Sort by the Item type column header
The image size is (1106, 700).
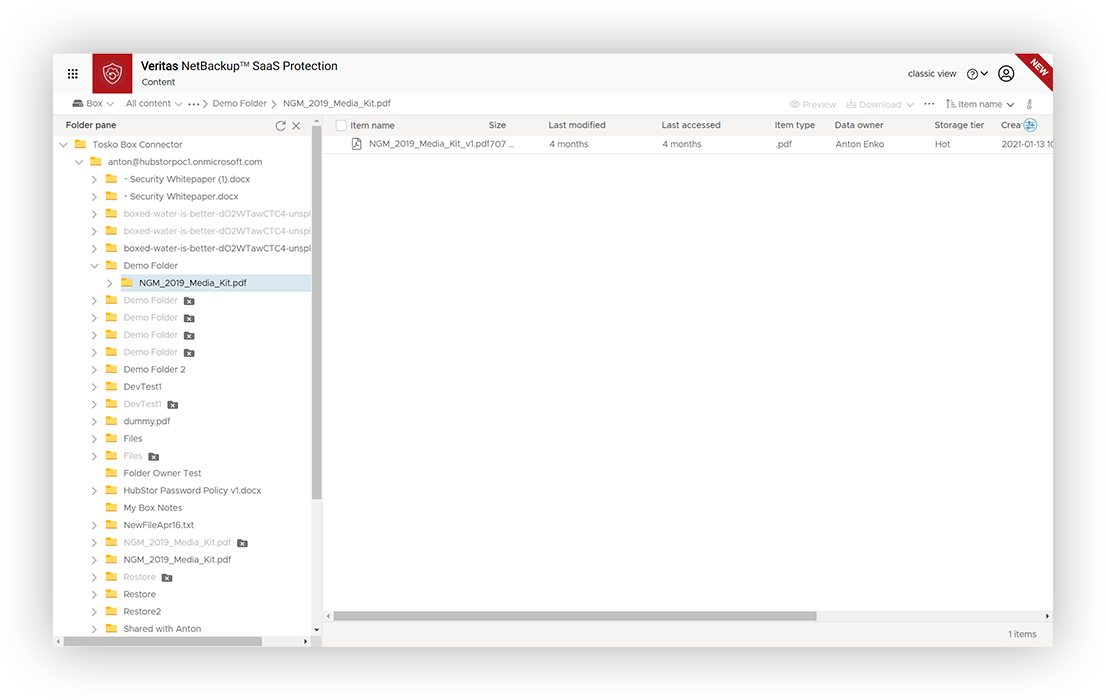(794, 125)
